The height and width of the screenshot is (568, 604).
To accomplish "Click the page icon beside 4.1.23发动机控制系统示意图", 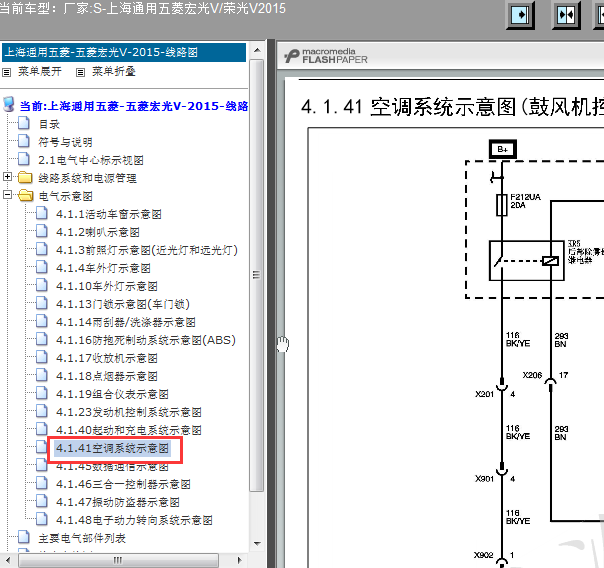I will (42, 411).
